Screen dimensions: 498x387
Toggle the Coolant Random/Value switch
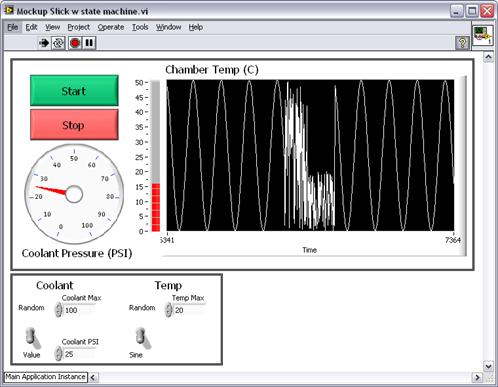point(33,338)
